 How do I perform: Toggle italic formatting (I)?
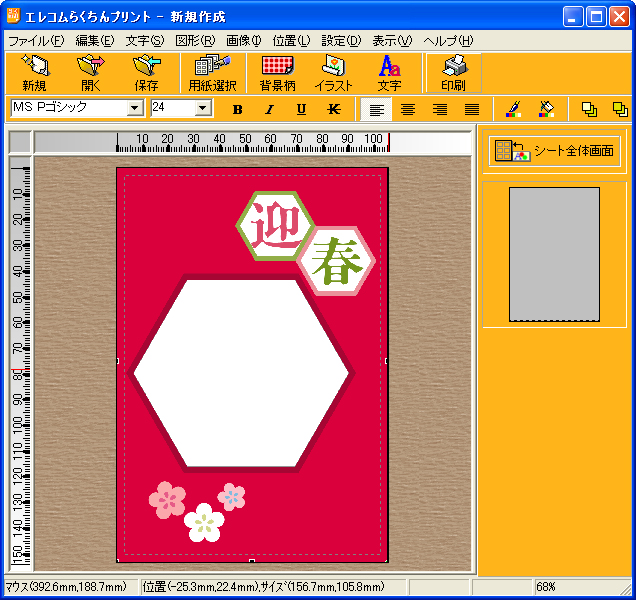pos(269,109)
